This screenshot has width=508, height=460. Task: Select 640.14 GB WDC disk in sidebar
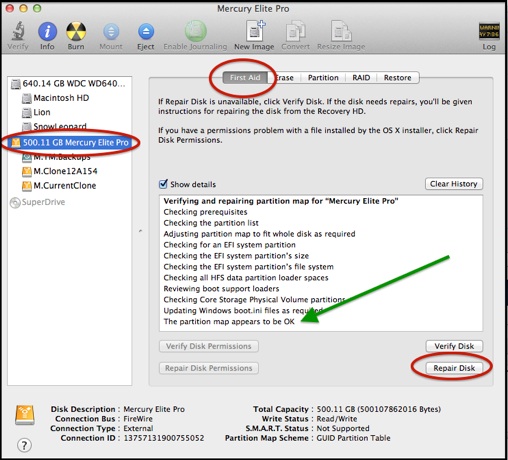(x=68, y=83)
